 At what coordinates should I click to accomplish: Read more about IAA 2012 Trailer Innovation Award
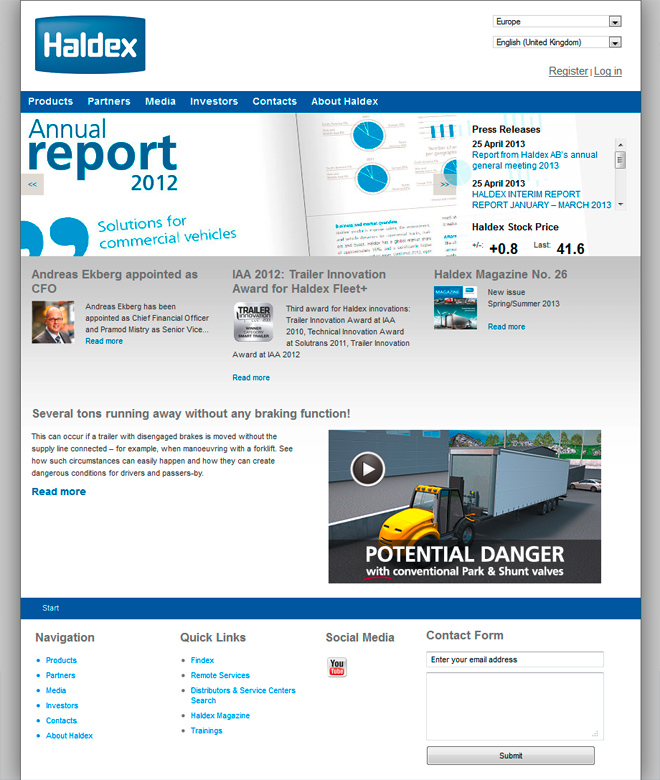251,378
